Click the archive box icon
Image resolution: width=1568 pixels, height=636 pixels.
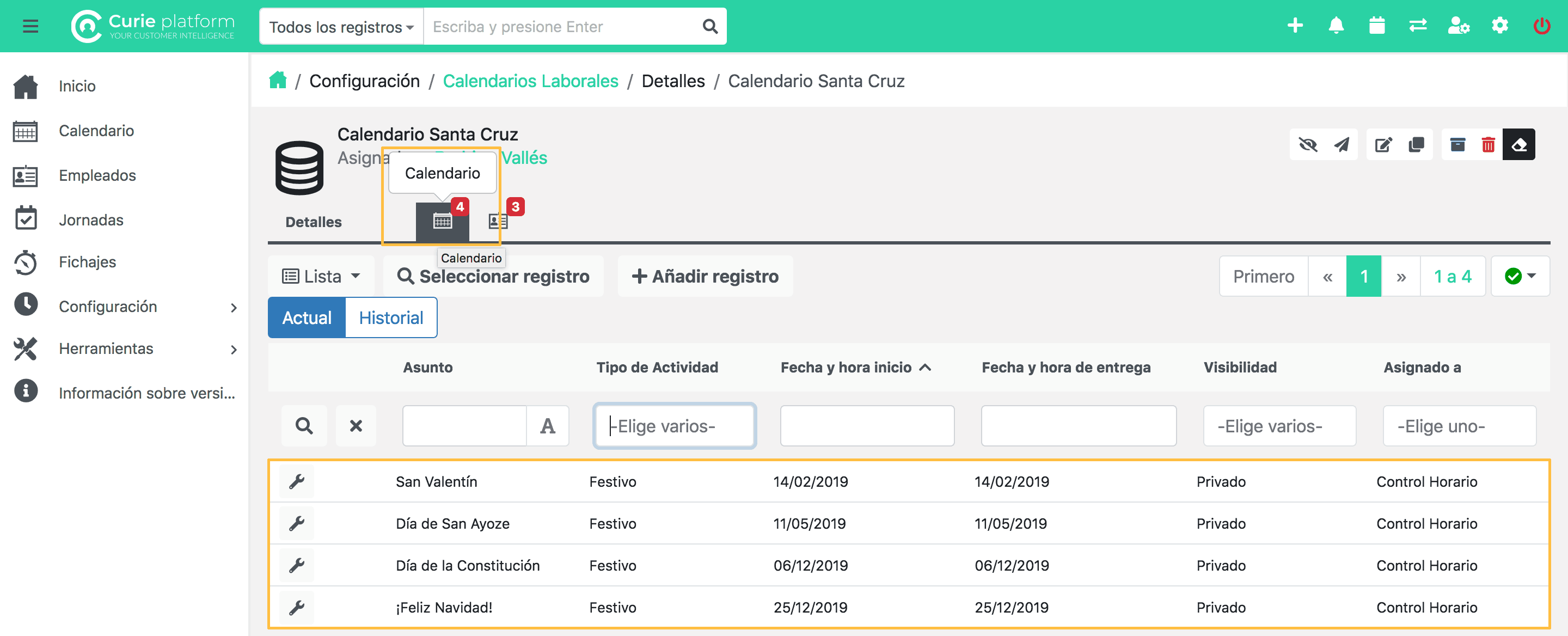[1457, 145]
